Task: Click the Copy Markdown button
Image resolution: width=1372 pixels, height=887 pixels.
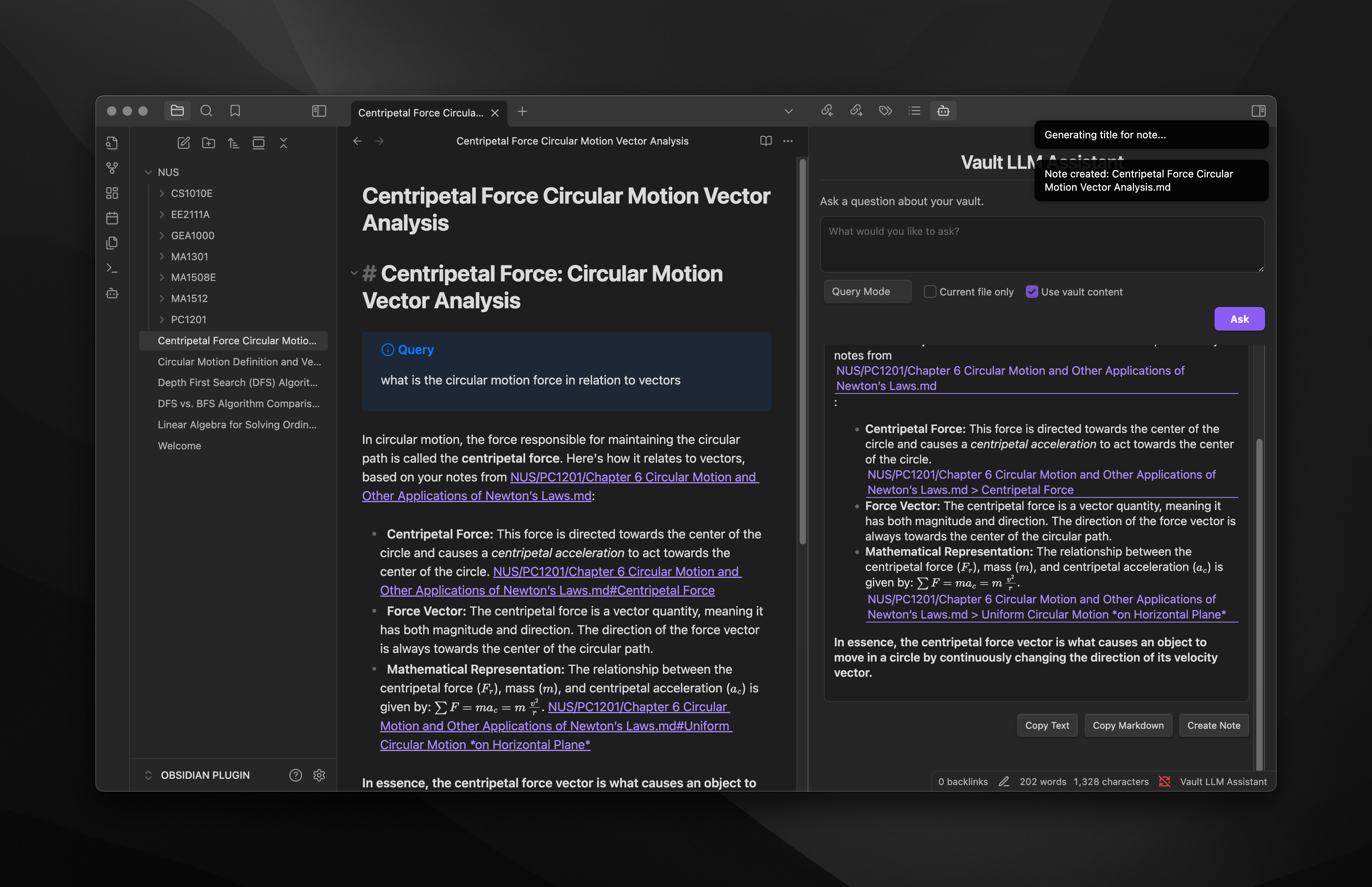Action: (1128, 725)
